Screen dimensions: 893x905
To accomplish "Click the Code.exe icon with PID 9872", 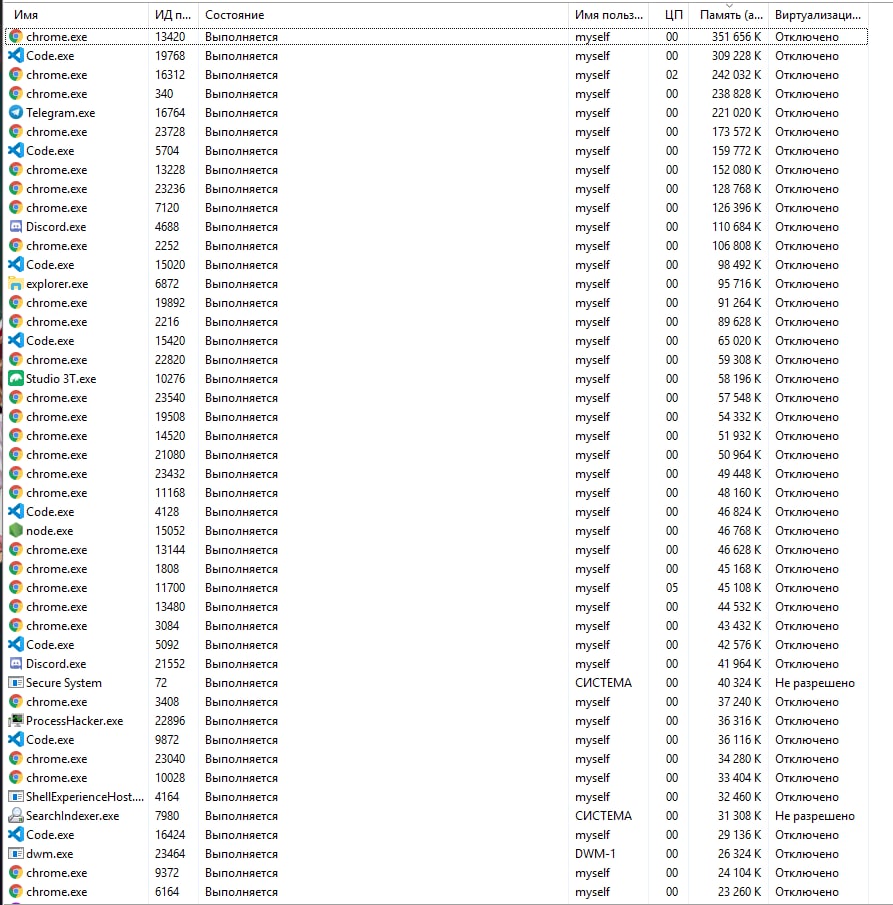I will (16, 740).
